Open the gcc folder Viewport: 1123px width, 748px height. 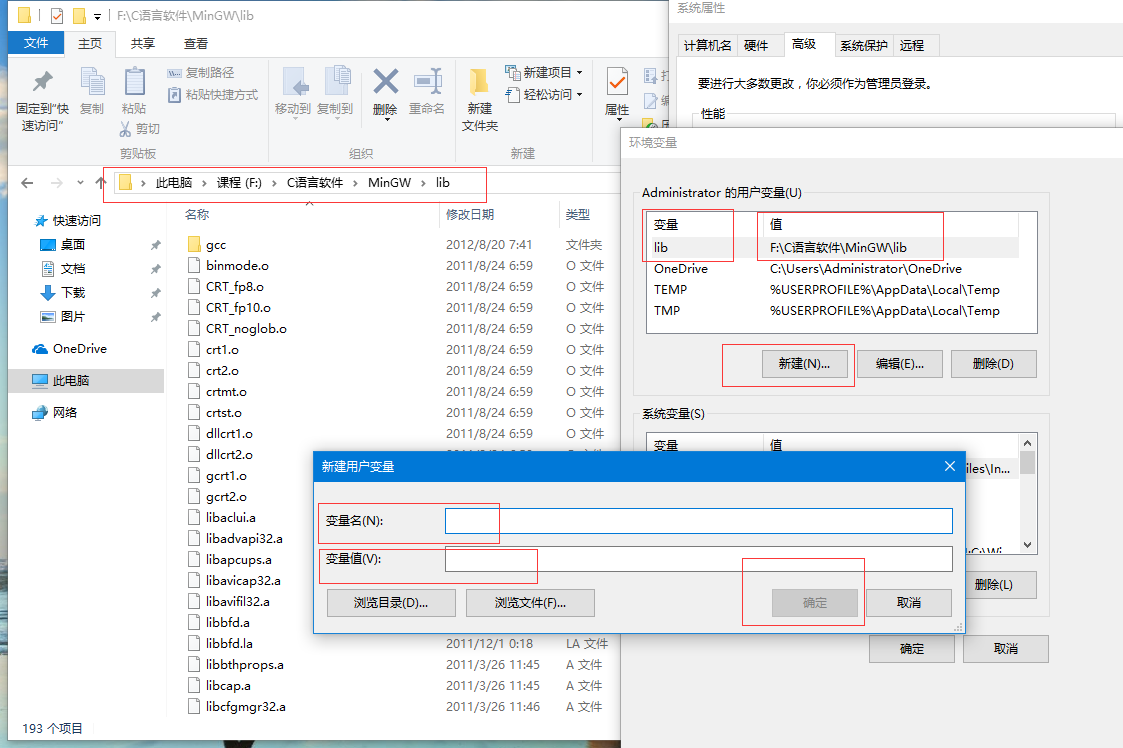(216, 245)
